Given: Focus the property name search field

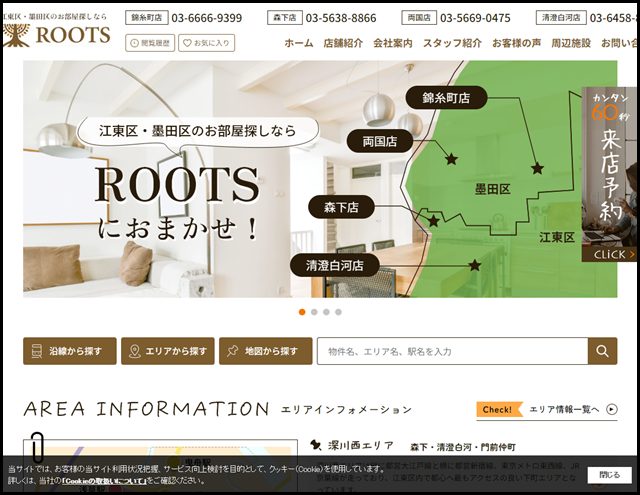Looking at the screenshot, I should tap(453, 351).
